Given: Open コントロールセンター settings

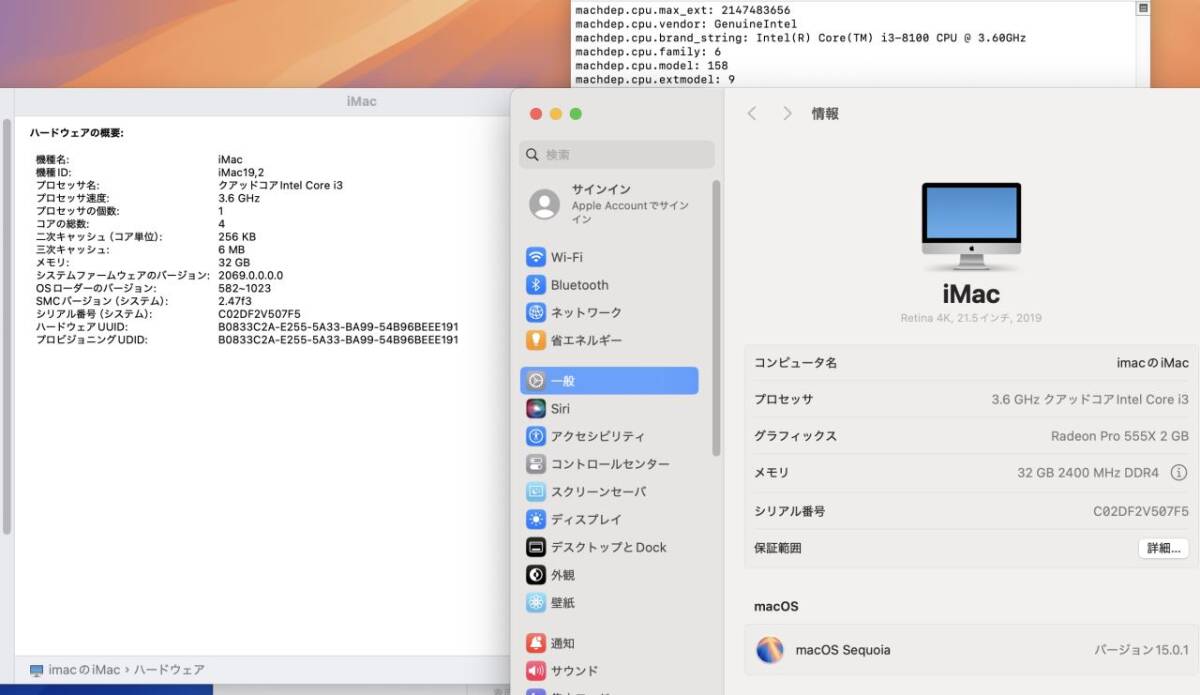Looking at the screenshot, I should click(600, 463).
